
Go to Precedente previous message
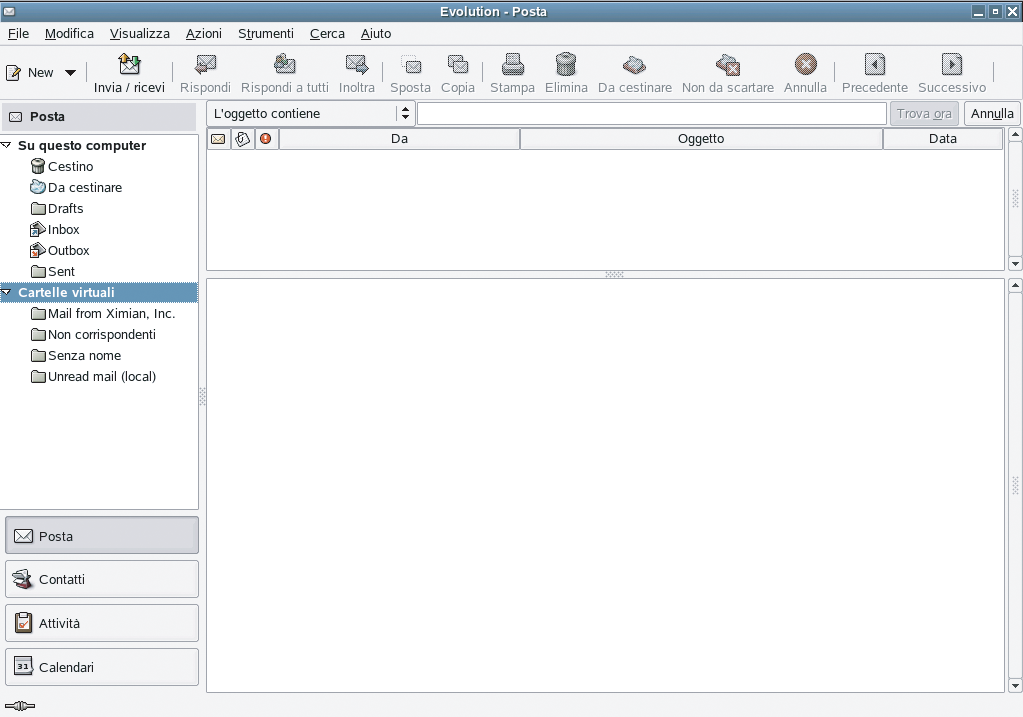tap(874, 66)
